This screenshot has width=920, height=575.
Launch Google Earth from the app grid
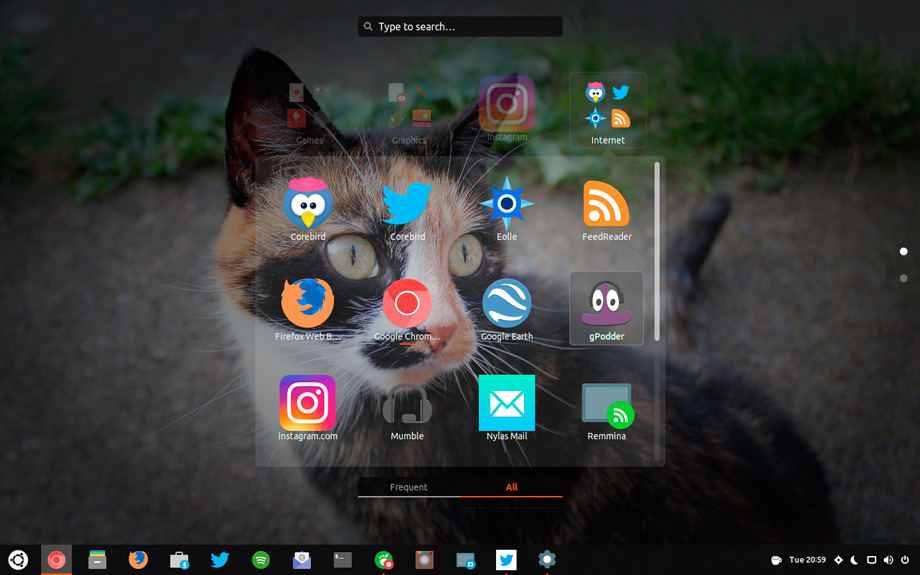[507, 304]
